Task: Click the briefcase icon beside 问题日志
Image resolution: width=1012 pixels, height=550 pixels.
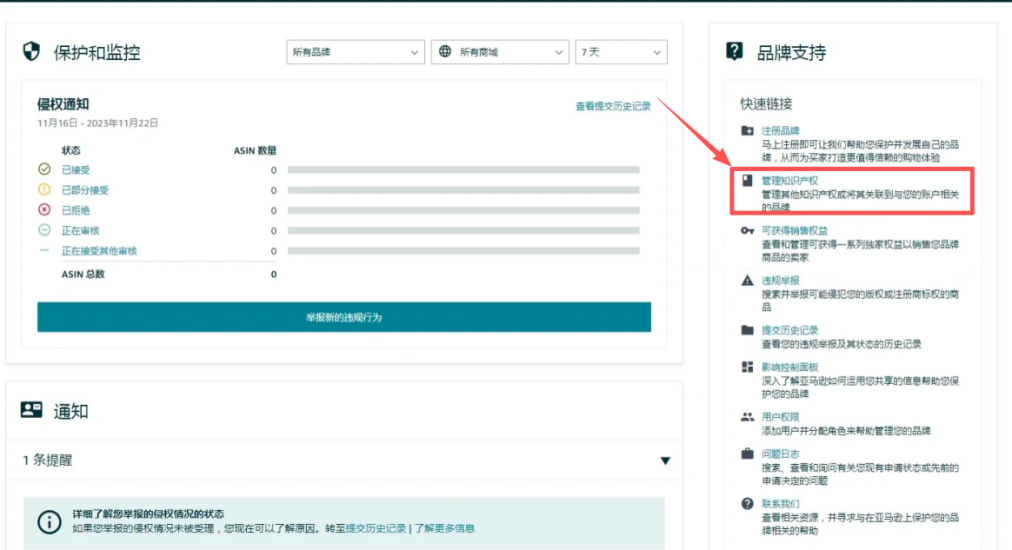Action: click(747, 454)
